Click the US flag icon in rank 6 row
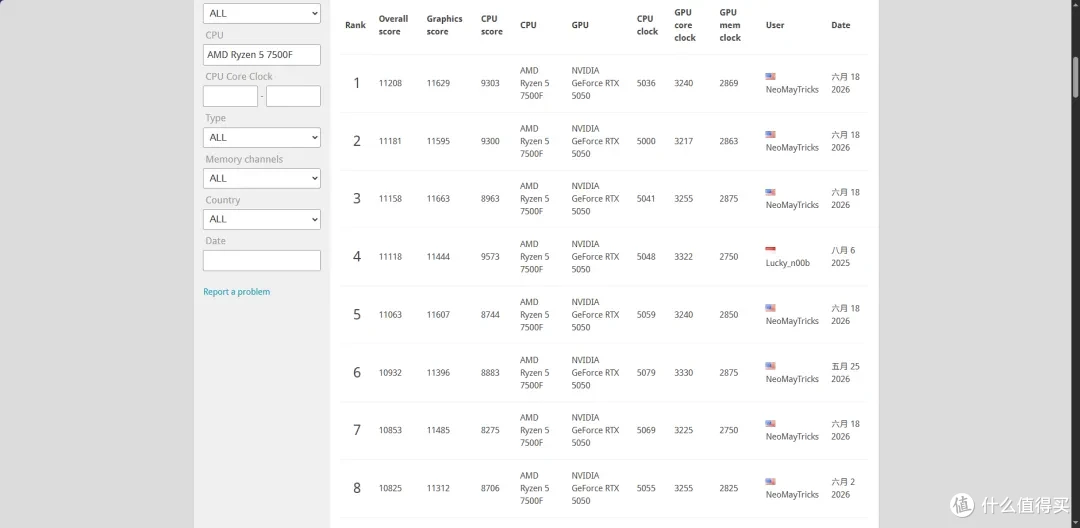Image resolution: width=1080 pixels, height=528 pixels. 770,366
